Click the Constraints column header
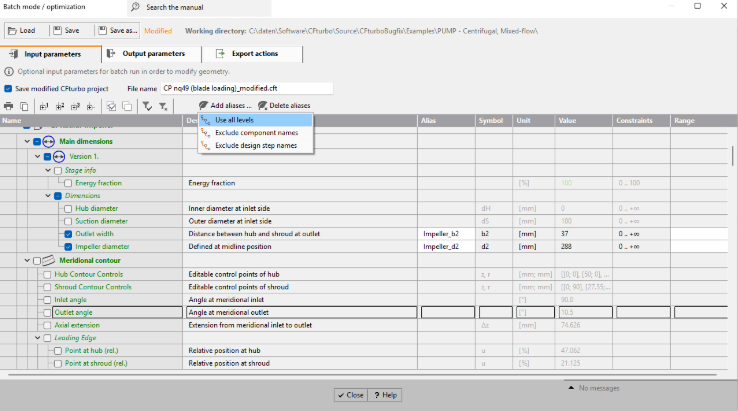 641,121
